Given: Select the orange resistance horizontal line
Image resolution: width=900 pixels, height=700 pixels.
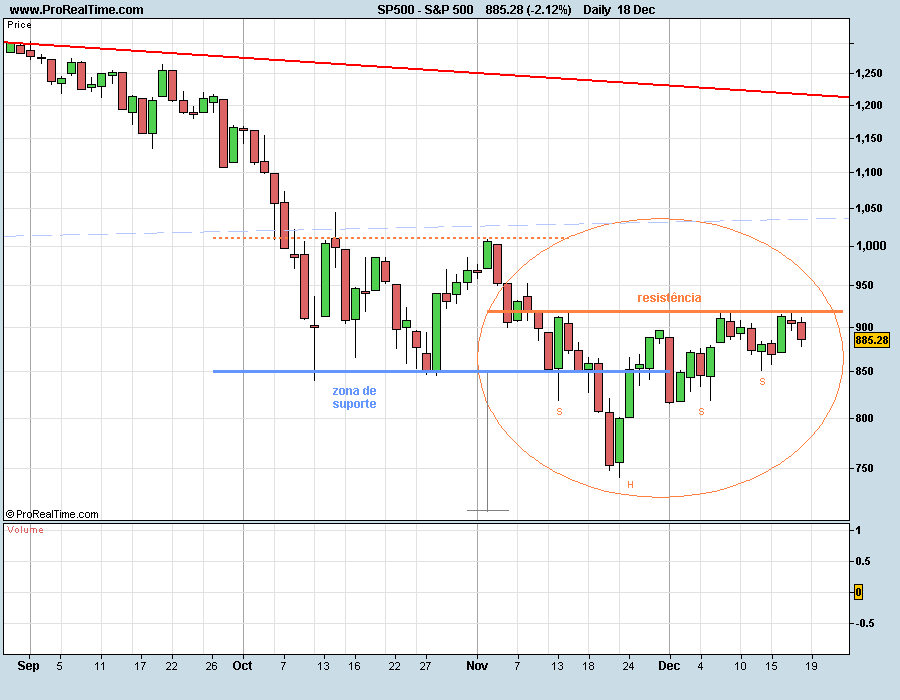Looking at the screenshot, I should 665,312.
